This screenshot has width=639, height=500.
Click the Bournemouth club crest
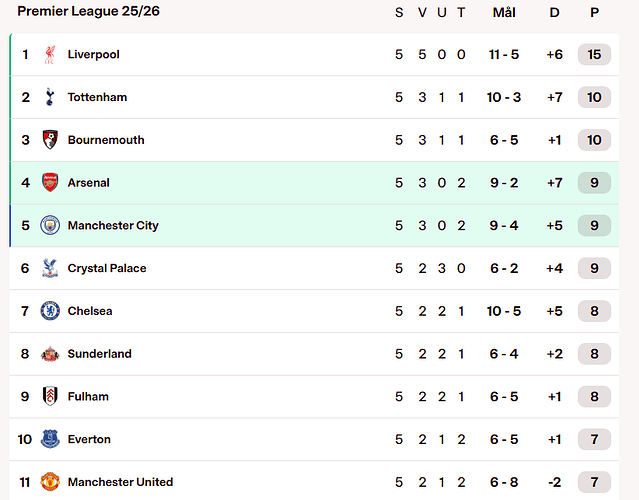[x=50, y=140]
